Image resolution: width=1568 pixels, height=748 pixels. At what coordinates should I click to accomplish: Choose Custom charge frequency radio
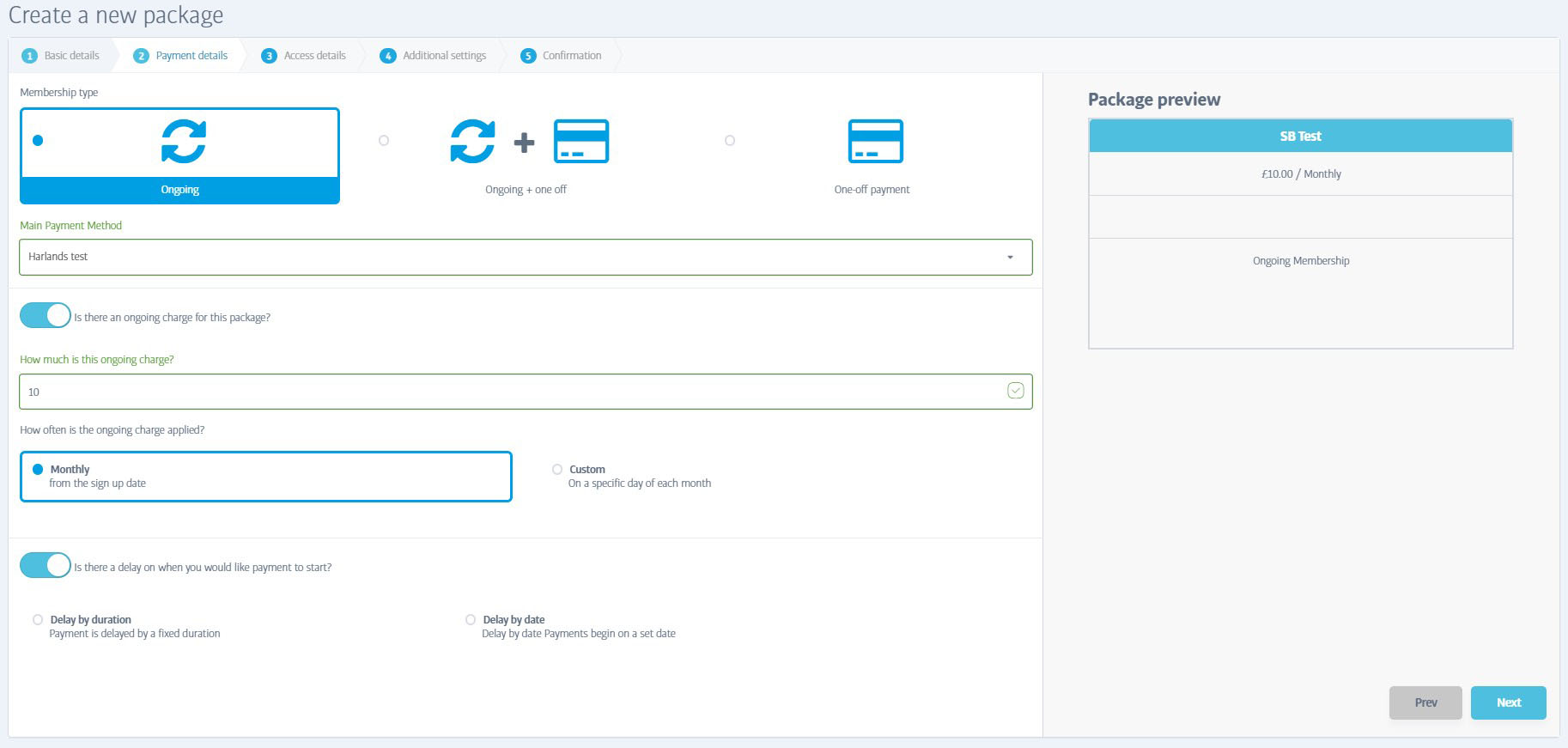[x=557, y=470]
